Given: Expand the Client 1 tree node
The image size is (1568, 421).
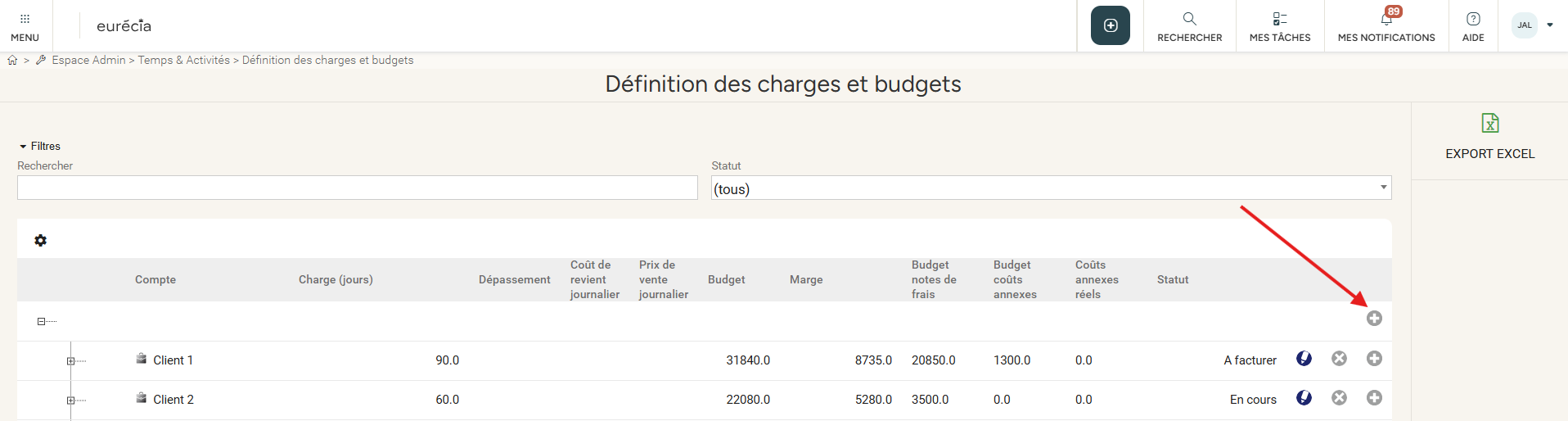Looking at the screenshot, I should click(70, 361).
